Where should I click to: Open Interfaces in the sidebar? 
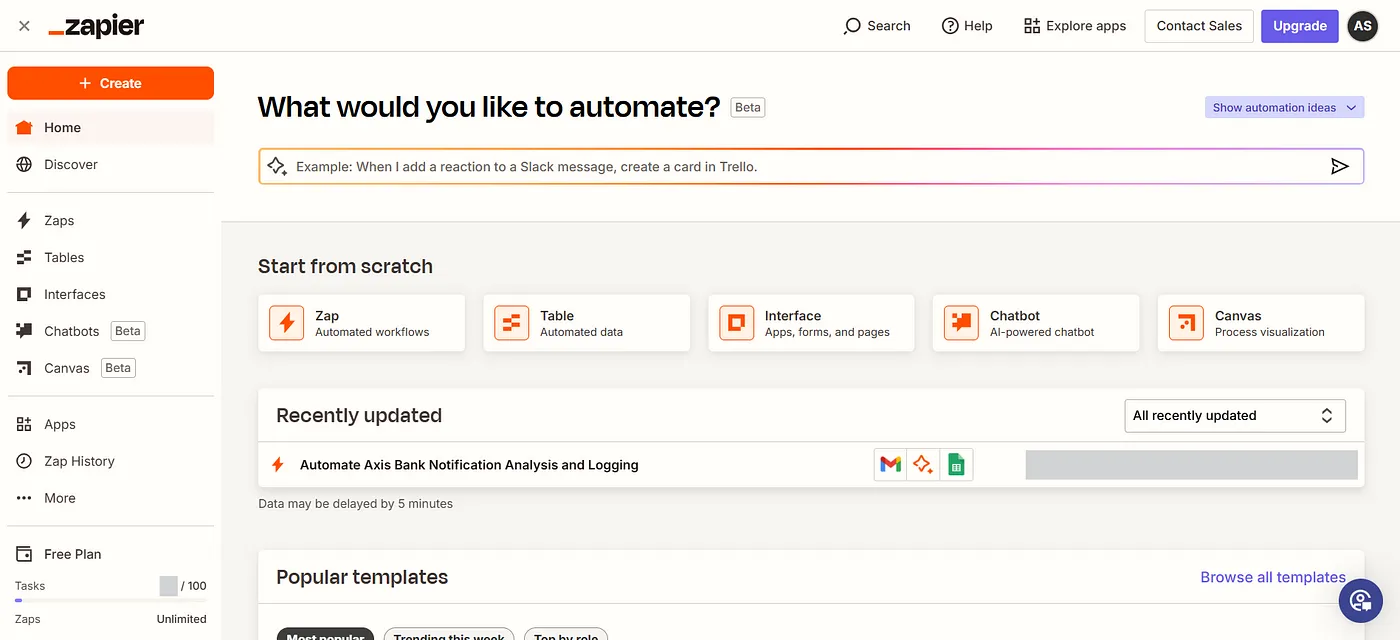(110, 294)
